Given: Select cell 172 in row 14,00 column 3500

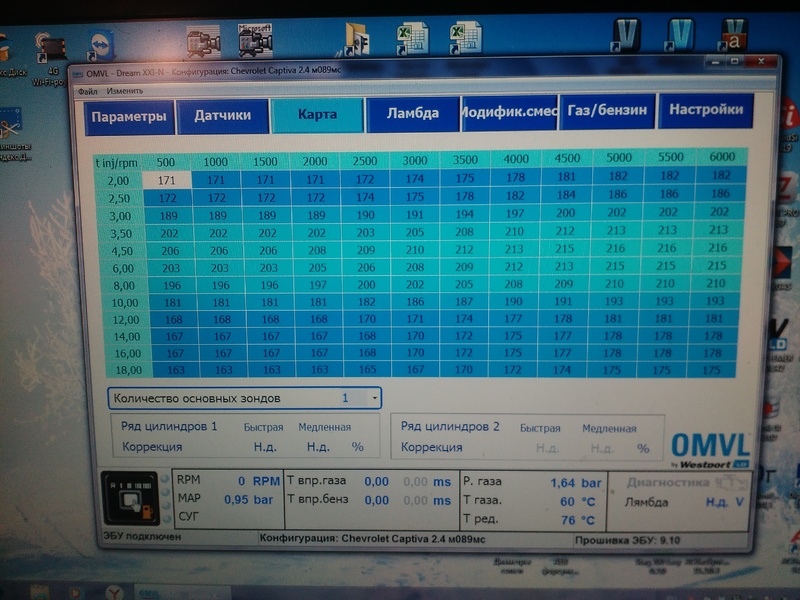Looking at the screenshot, I should coord(464,336).
